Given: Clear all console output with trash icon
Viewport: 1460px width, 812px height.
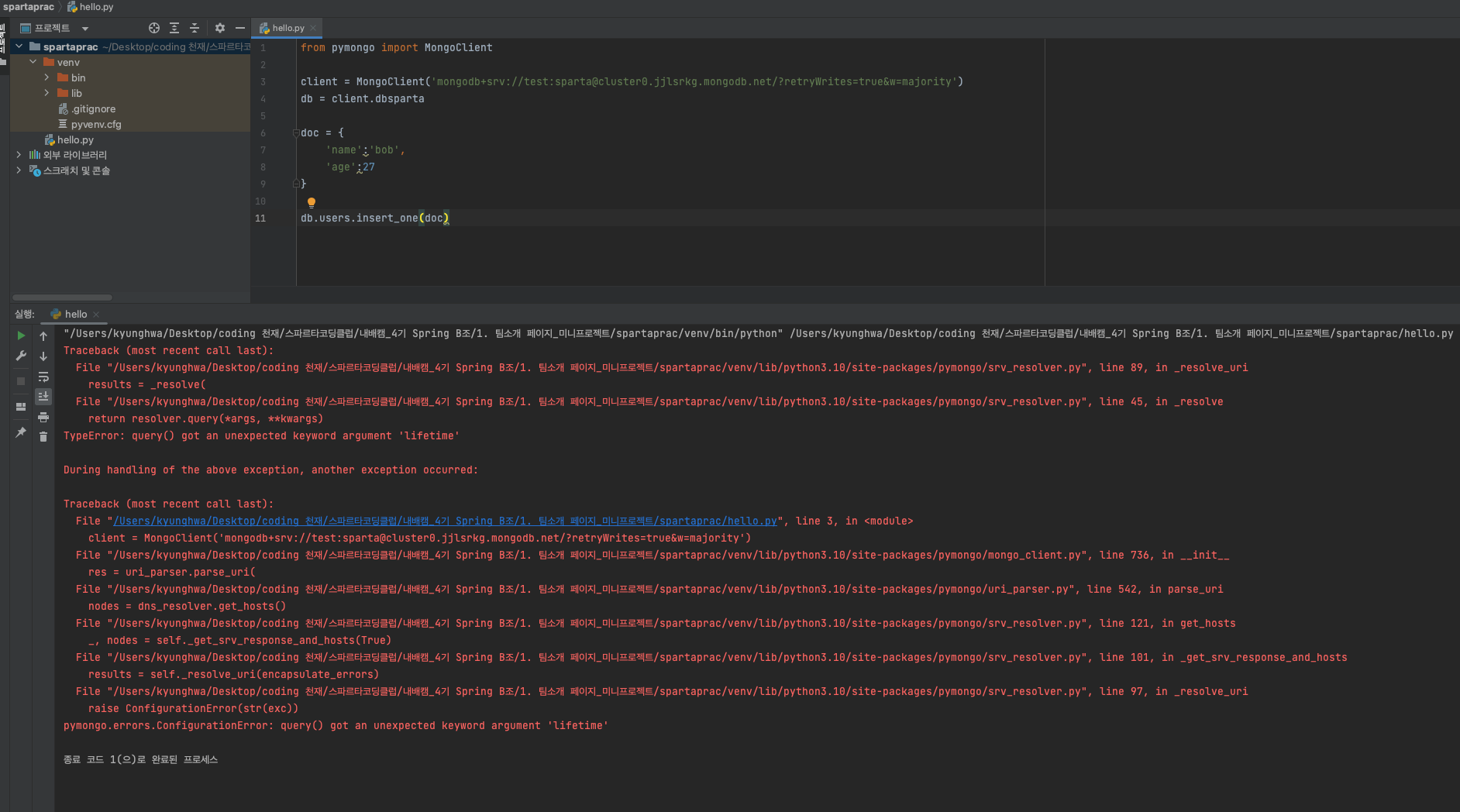Looking at the screenshot, I should pyautogui.click(x=43, y=437).
